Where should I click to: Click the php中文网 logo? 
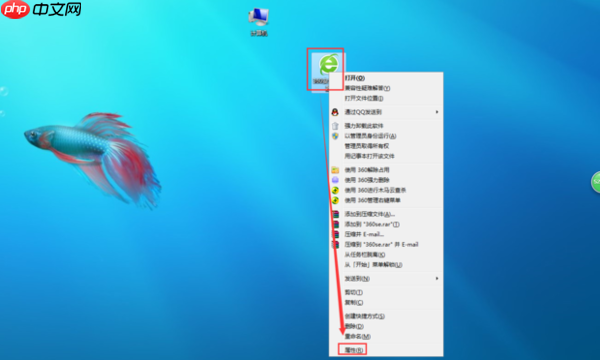click(41, 9)
